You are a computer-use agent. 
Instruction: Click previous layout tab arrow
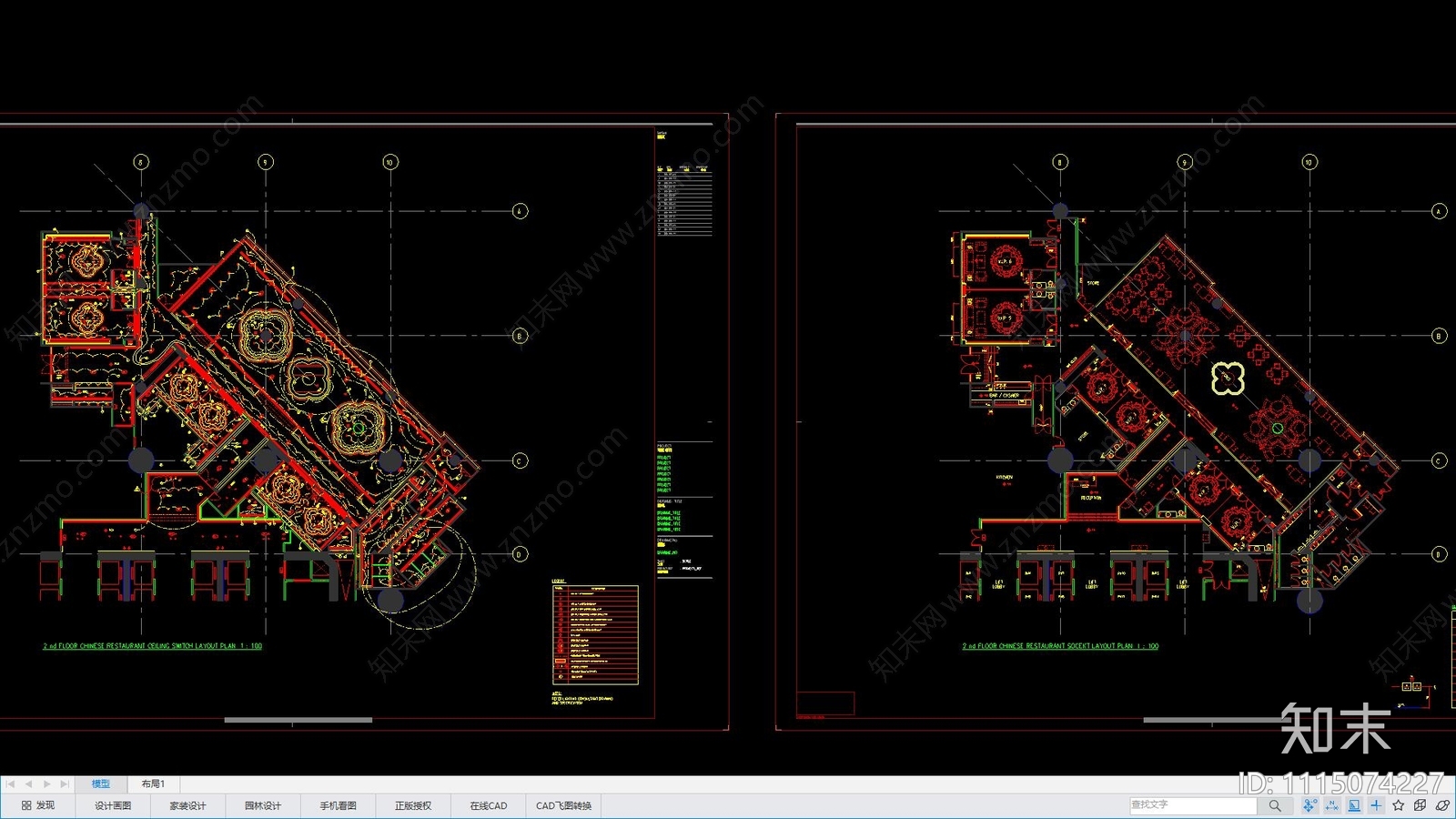point(28,784)
